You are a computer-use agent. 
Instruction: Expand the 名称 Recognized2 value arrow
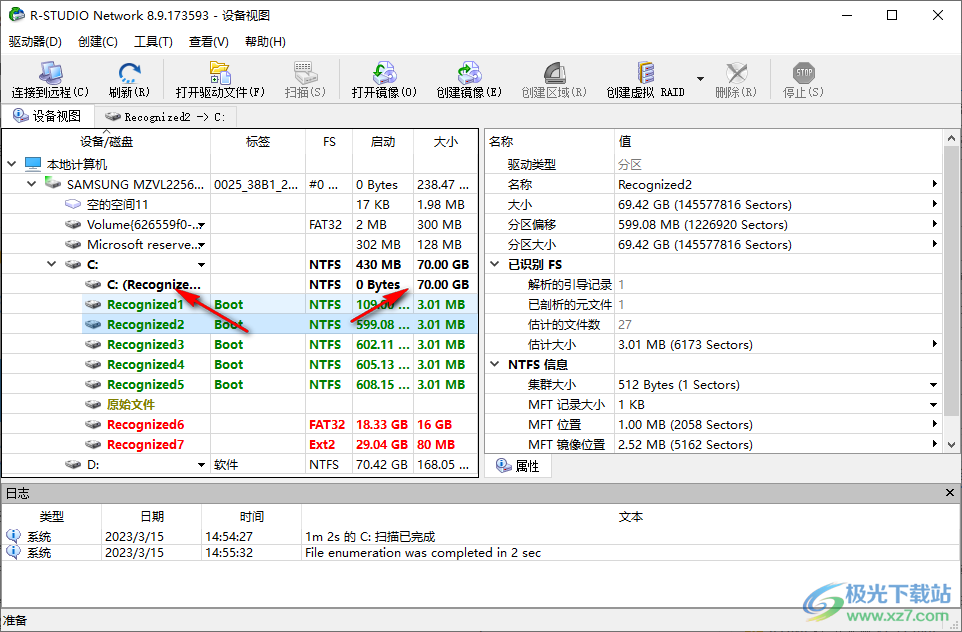pyautogui.click(x=934, y=184)
